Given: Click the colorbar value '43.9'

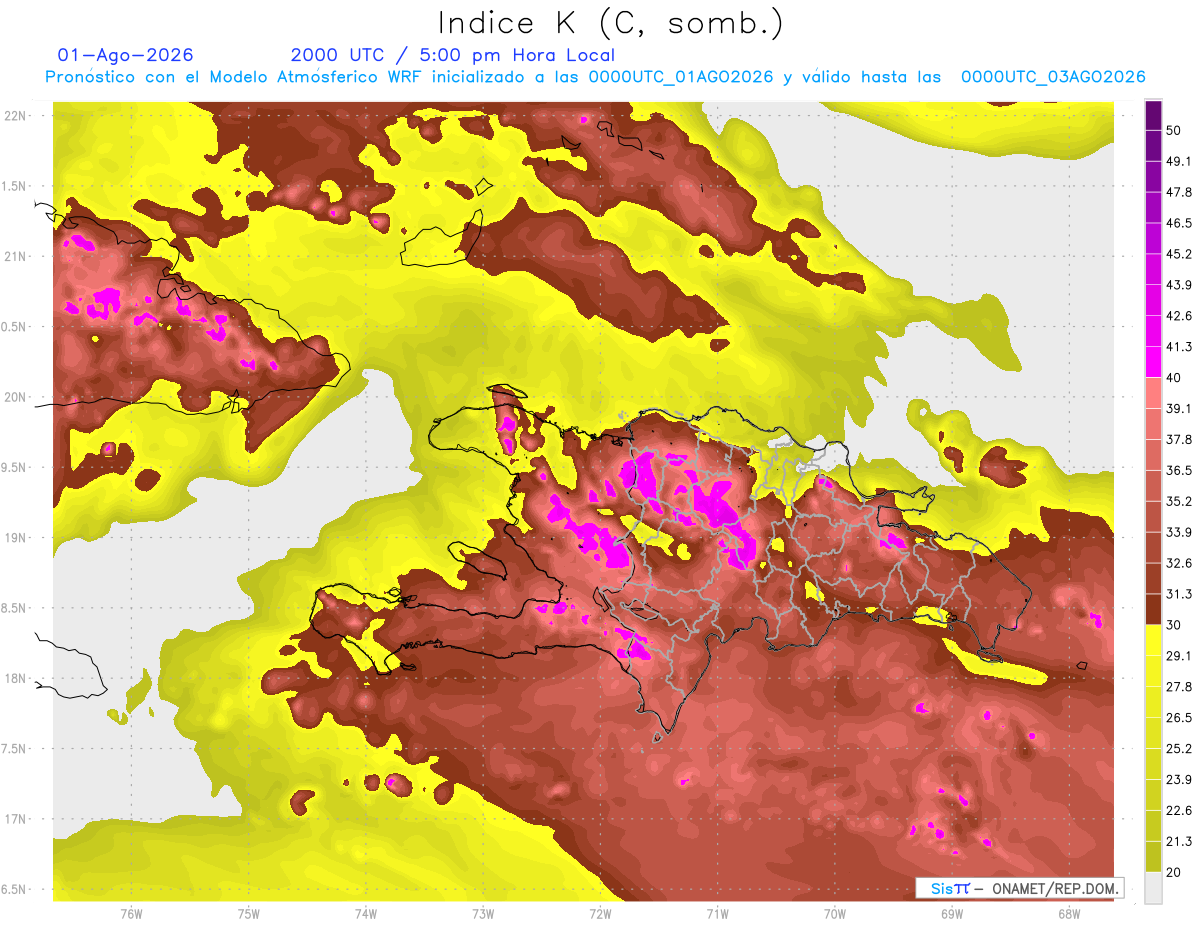Looking at the screenshot, I should (1178, 284).
